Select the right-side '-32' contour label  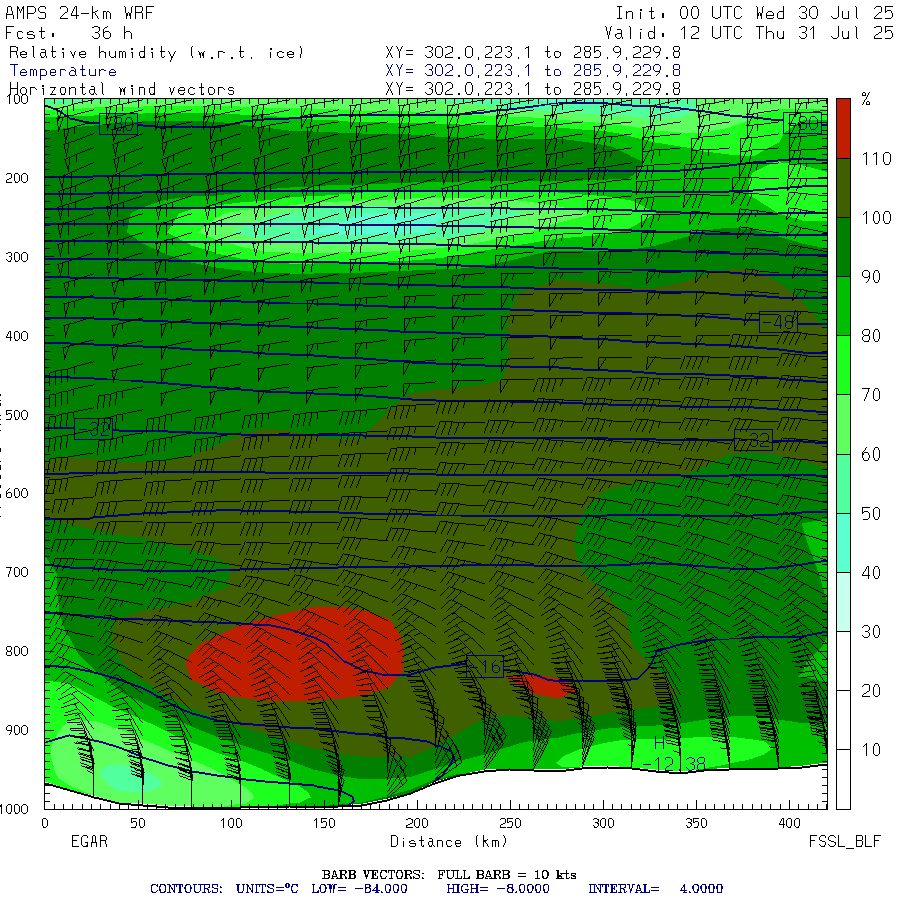tap(753, 440)
